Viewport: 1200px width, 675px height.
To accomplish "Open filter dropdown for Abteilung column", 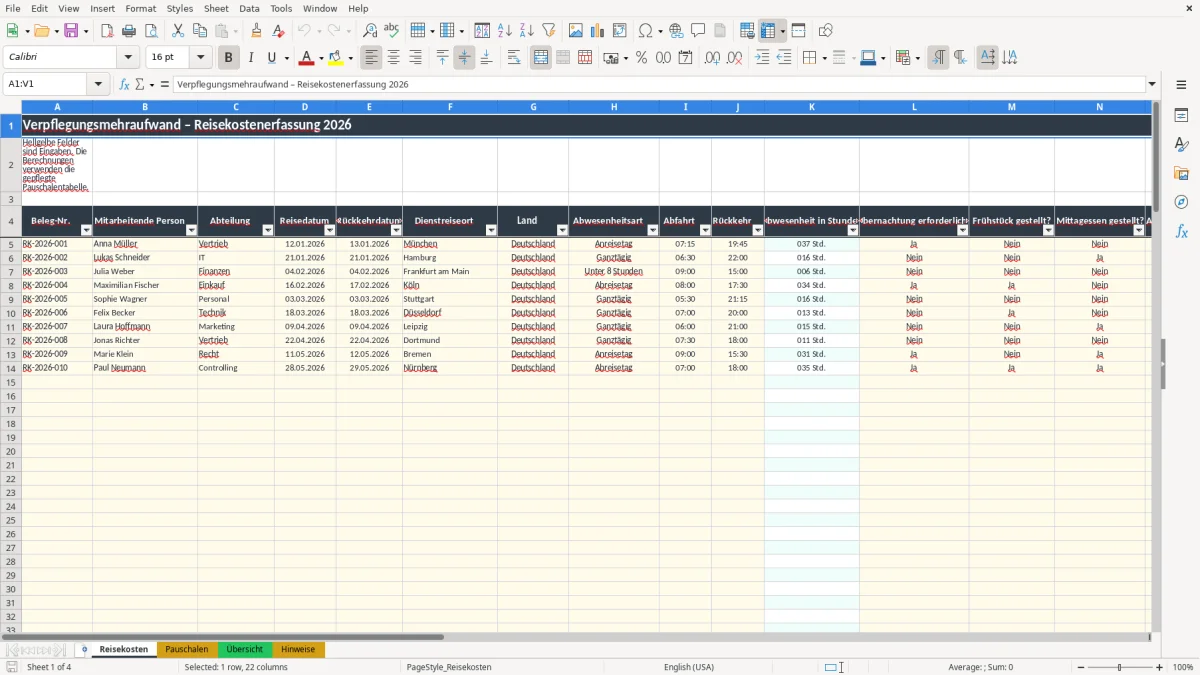I will [x=267, y=230].
